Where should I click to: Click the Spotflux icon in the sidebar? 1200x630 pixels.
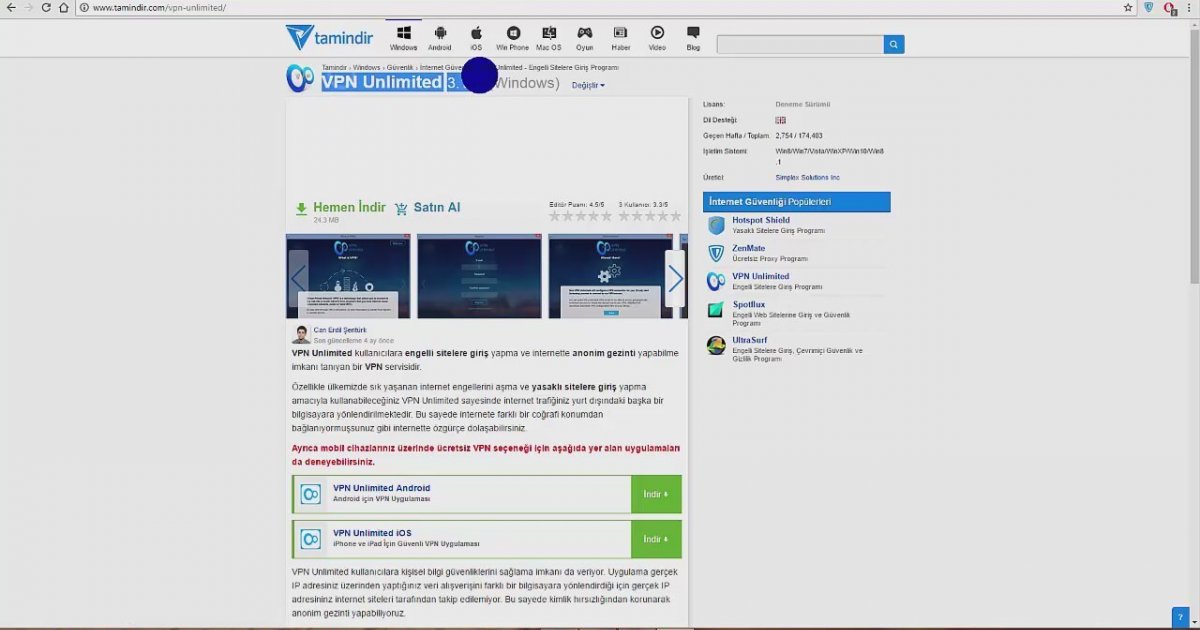click(x=716, y=310)
